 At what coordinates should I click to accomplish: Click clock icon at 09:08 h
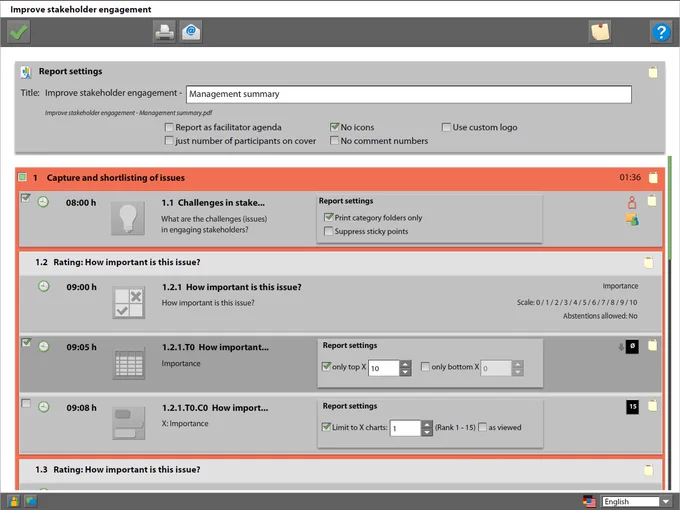point(43,407)
